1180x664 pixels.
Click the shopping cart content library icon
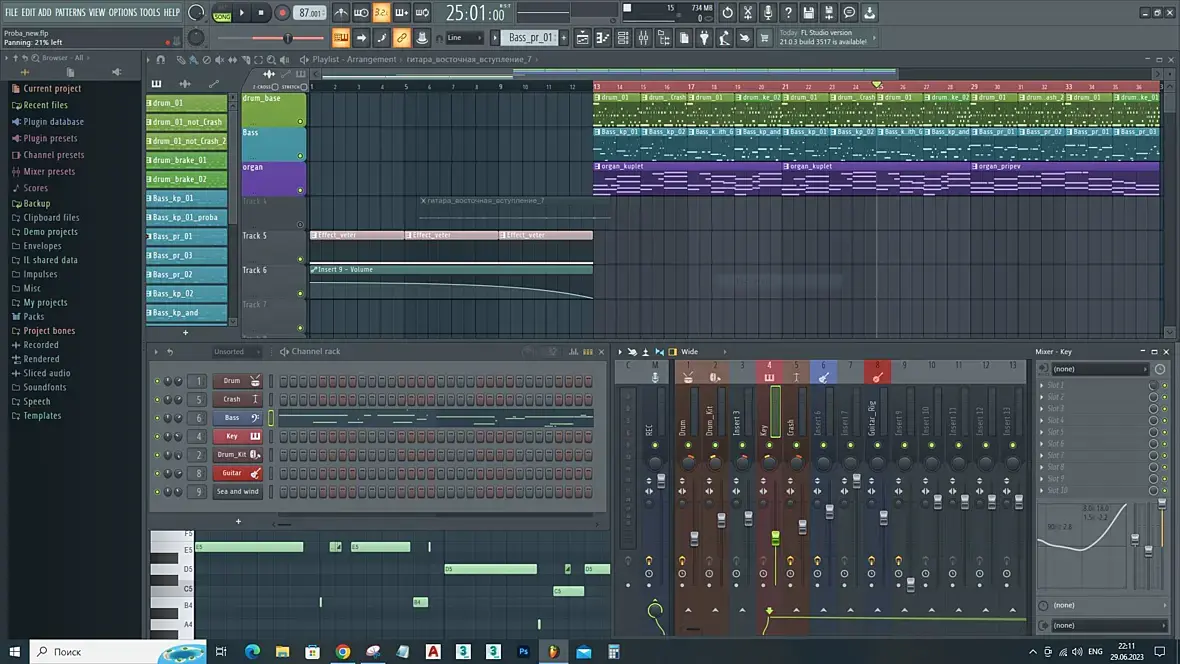pyautogui.click(x=765, y=38)
